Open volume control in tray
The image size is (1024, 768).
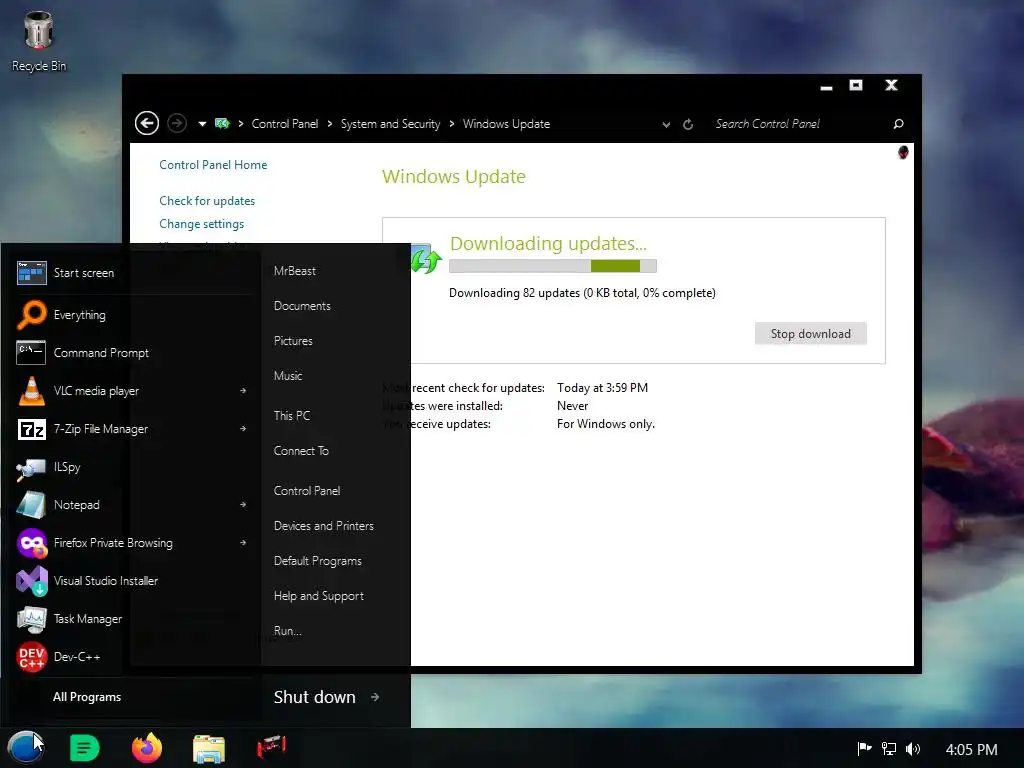913,749
